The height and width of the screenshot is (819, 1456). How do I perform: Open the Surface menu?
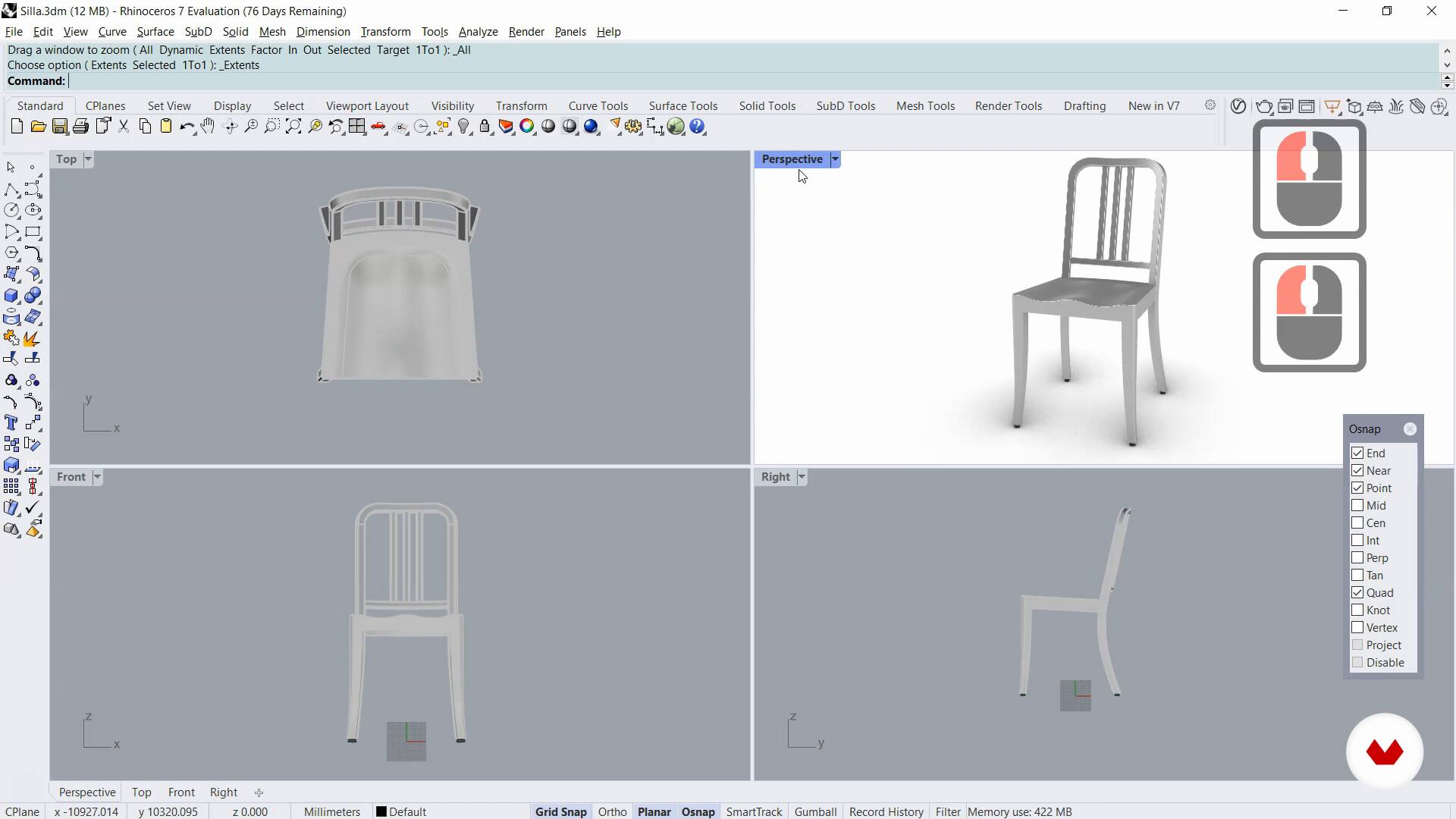pos(155,32)
